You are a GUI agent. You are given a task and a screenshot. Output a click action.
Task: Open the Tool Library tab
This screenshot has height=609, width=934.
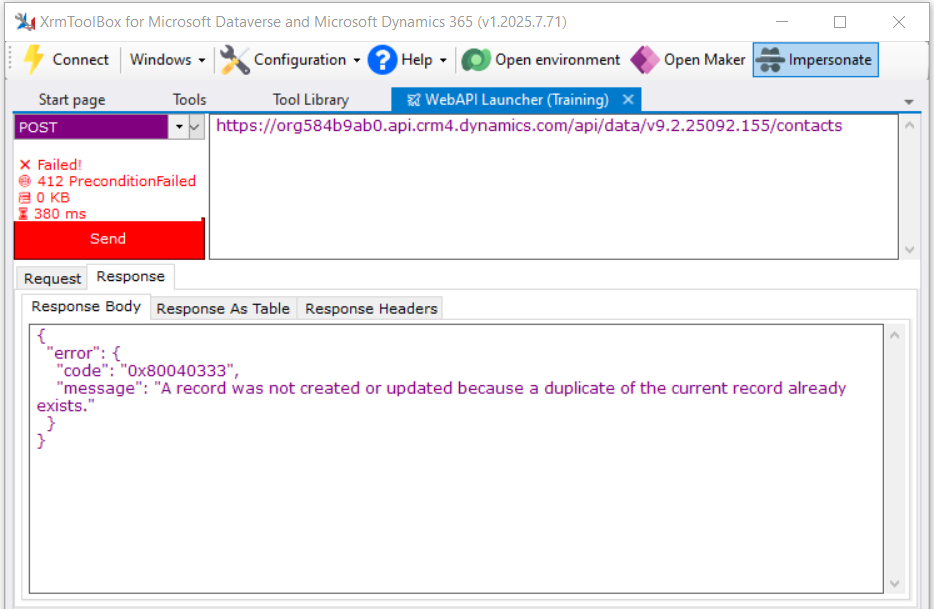pyautogui.click(x=310, y=99)
